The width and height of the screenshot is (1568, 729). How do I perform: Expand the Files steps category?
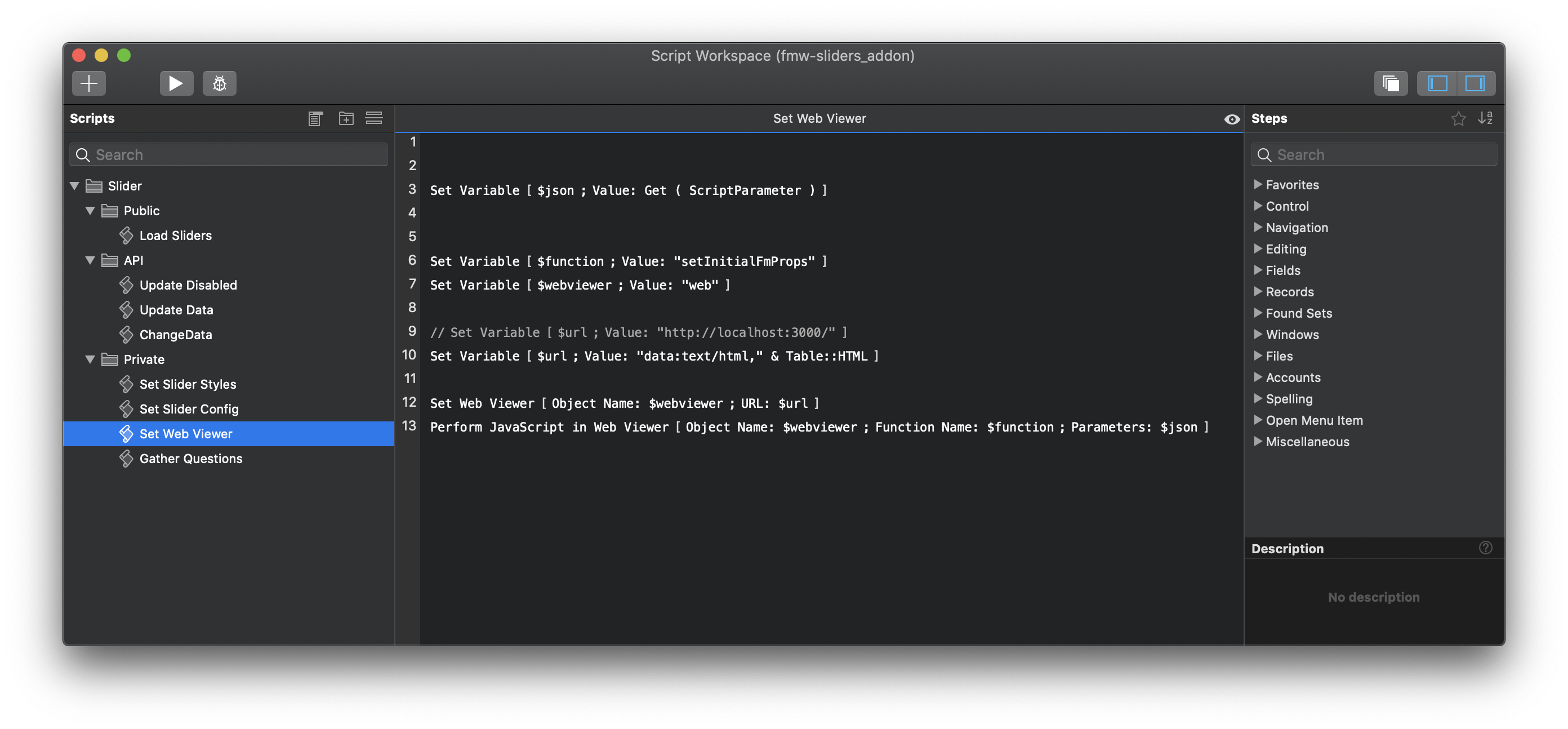(1258, 355)
